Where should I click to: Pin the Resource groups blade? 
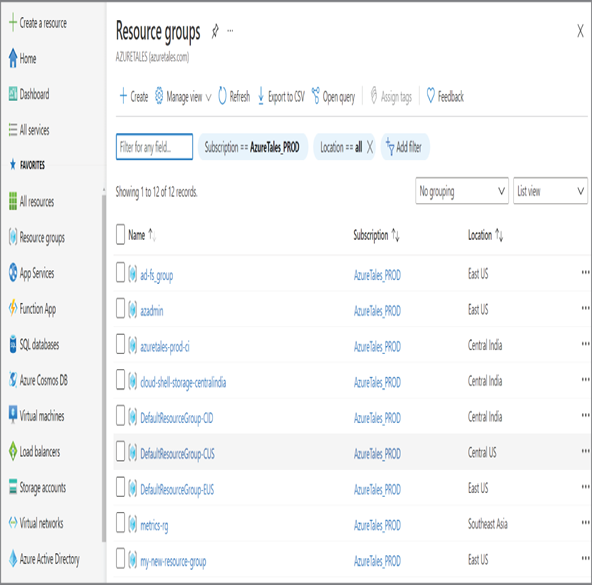(215, 31)
